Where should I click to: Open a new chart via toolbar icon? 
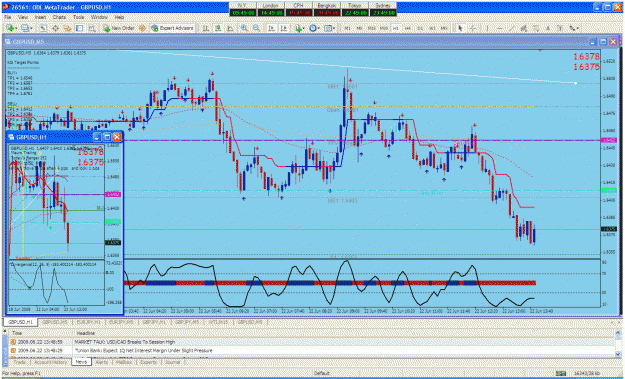[10, 28]
